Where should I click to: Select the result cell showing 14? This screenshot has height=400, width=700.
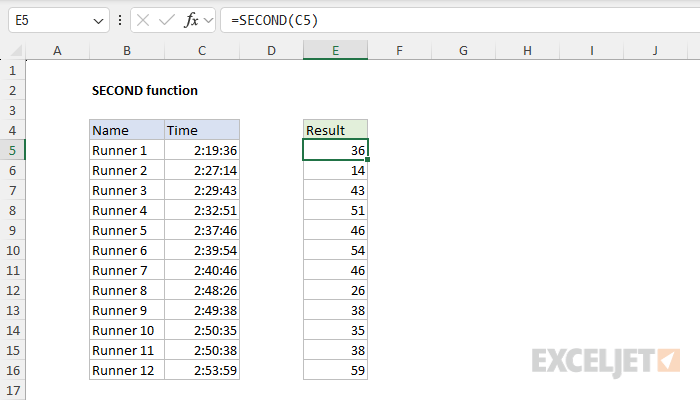point(335,171)
